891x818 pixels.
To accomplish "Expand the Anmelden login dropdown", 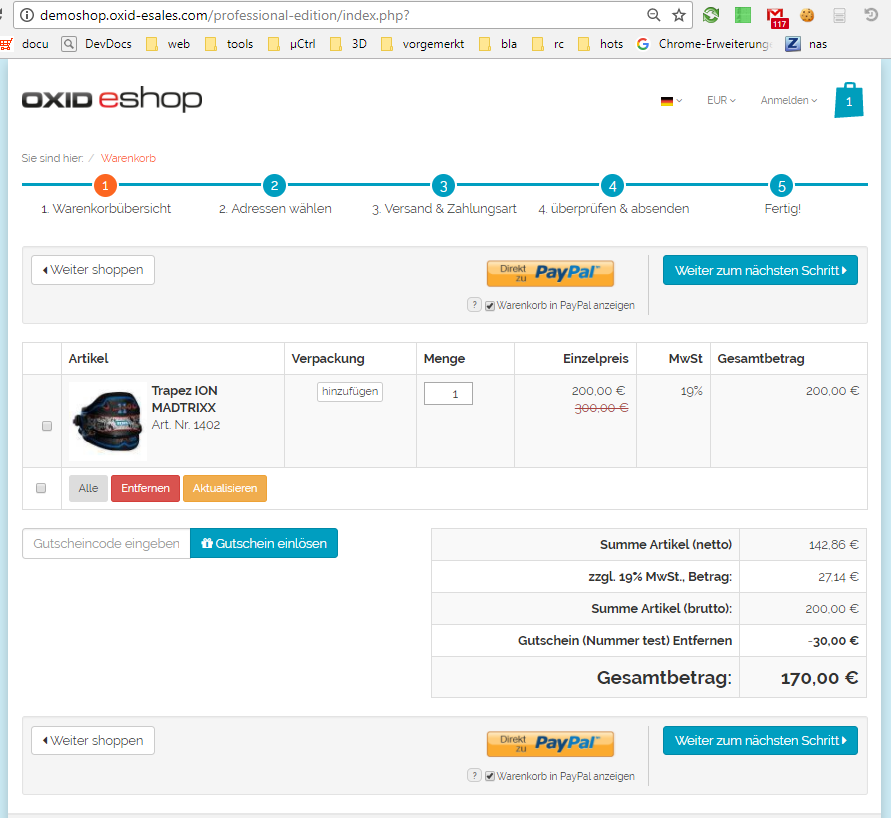I will pos(788,101).
